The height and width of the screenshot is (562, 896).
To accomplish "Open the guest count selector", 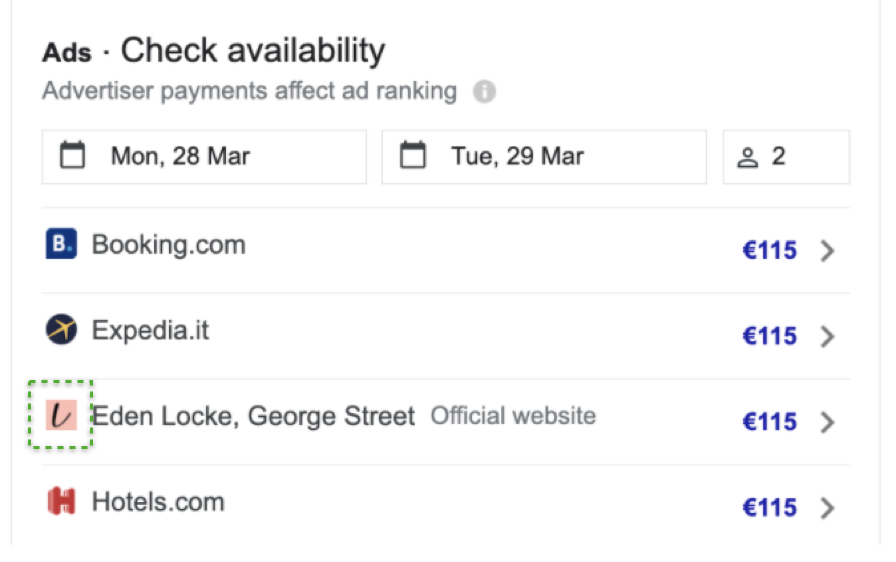I will pos(786,156).
